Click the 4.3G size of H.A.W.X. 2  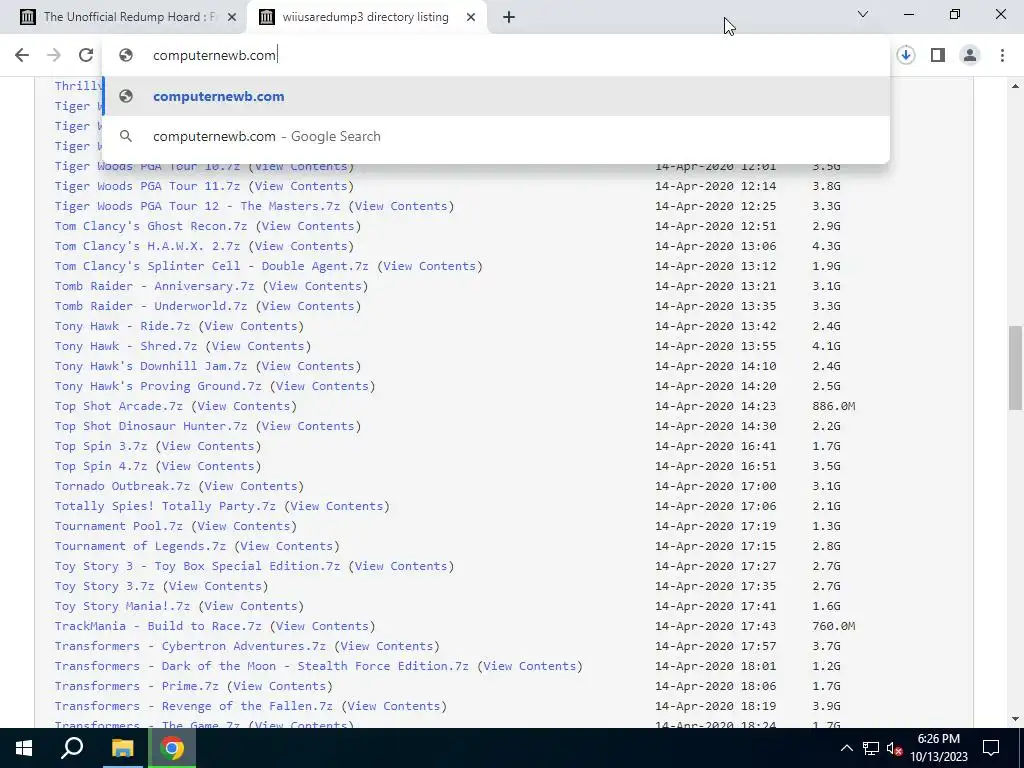coord(826,246)
